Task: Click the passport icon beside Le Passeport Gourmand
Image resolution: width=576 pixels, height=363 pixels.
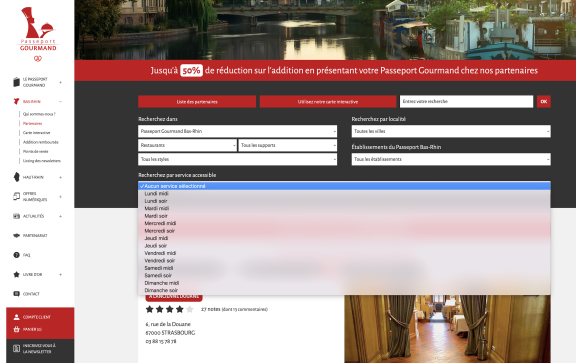Action: pos(16,82)
